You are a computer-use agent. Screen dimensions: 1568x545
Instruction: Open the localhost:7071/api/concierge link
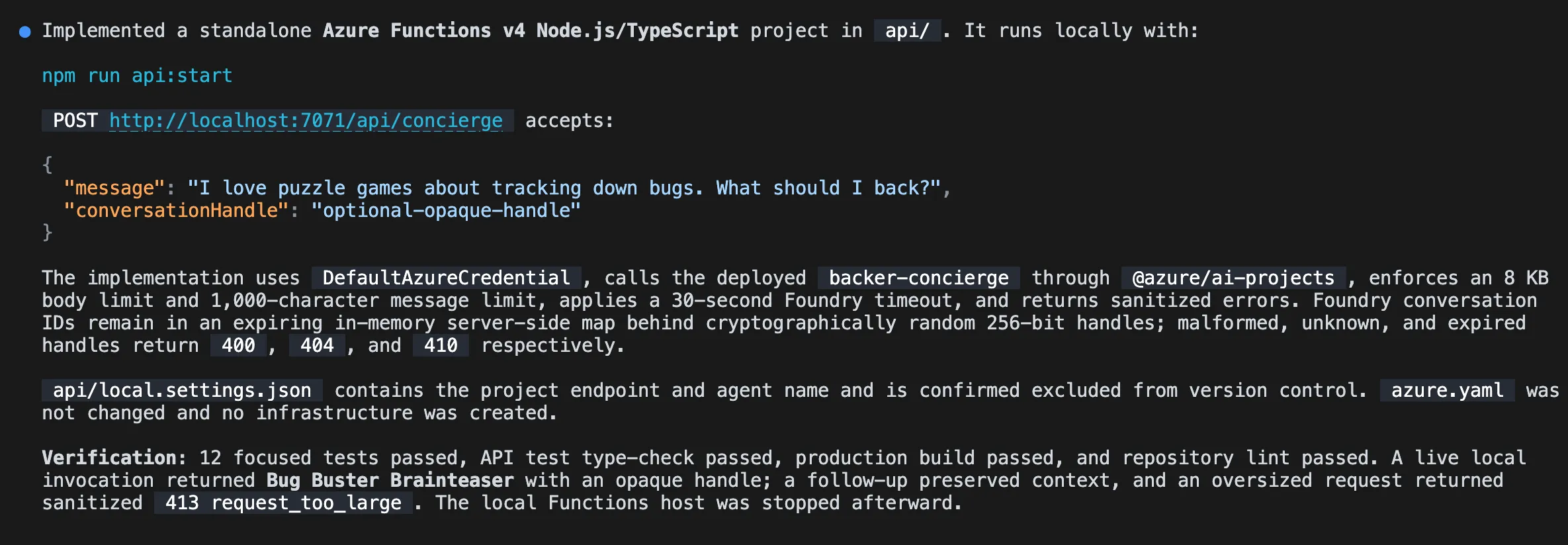pyautogui.click(x=306, y=120)
